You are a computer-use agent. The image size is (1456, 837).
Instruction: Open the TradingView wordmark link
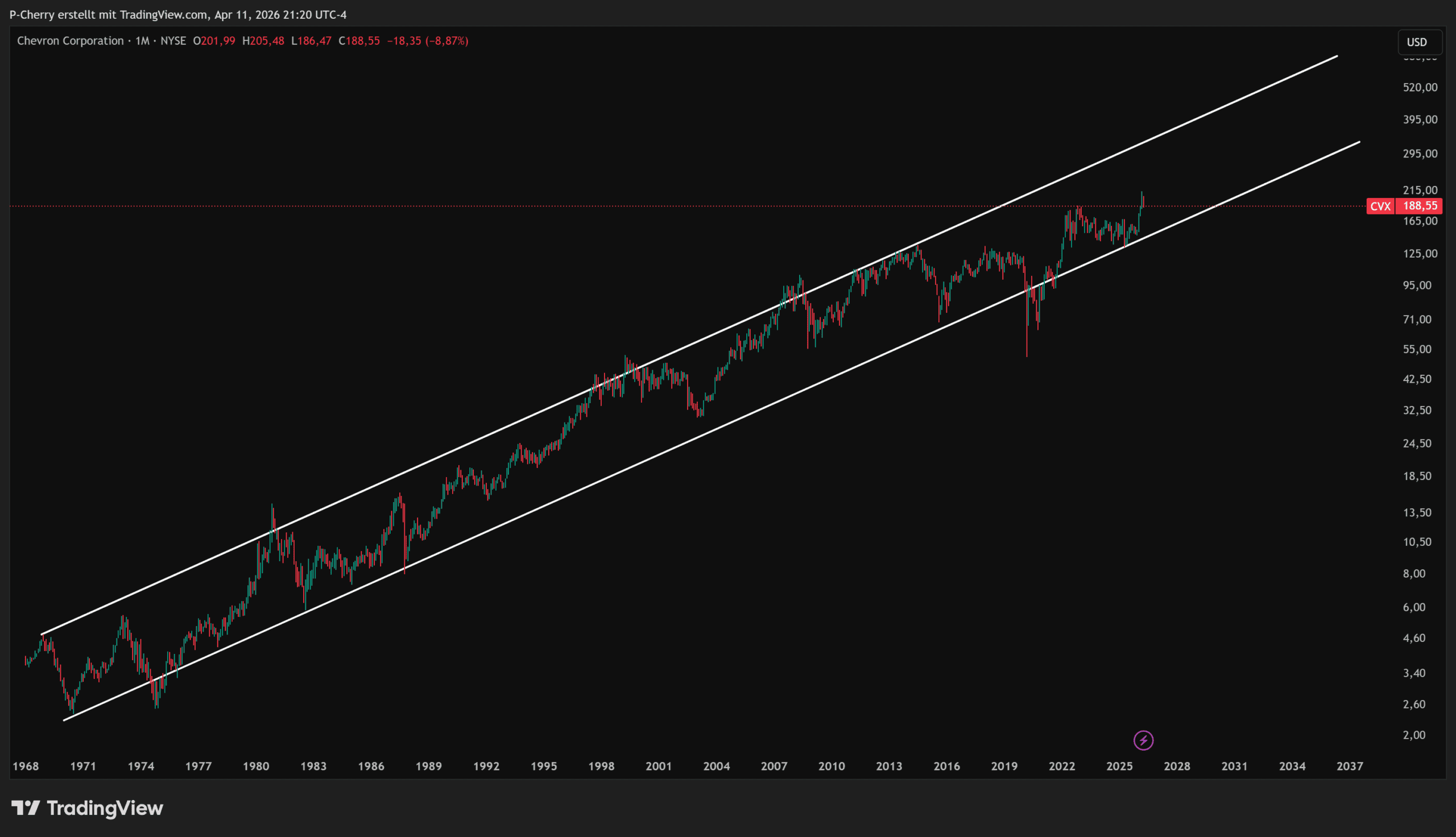[x=105, y=808]
